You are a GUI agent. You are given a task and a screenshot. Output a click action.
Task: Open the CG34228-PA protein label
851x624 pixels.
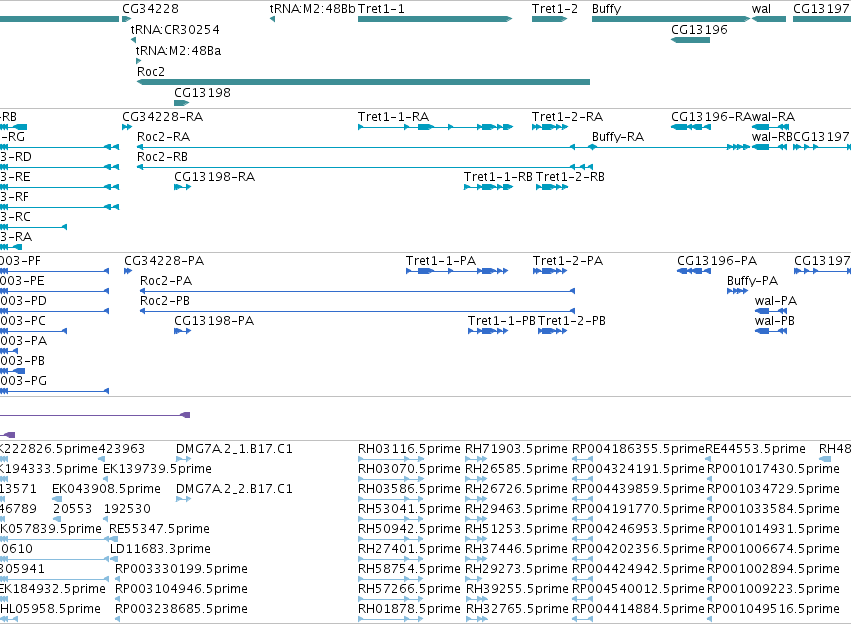164,261
